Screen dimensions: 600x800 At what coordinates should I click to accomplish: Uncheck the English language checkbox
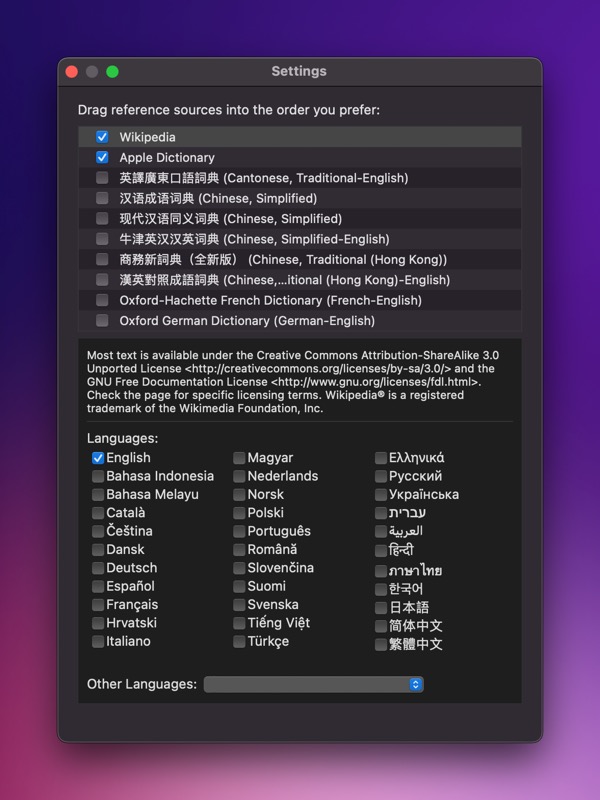click(98, 458)
